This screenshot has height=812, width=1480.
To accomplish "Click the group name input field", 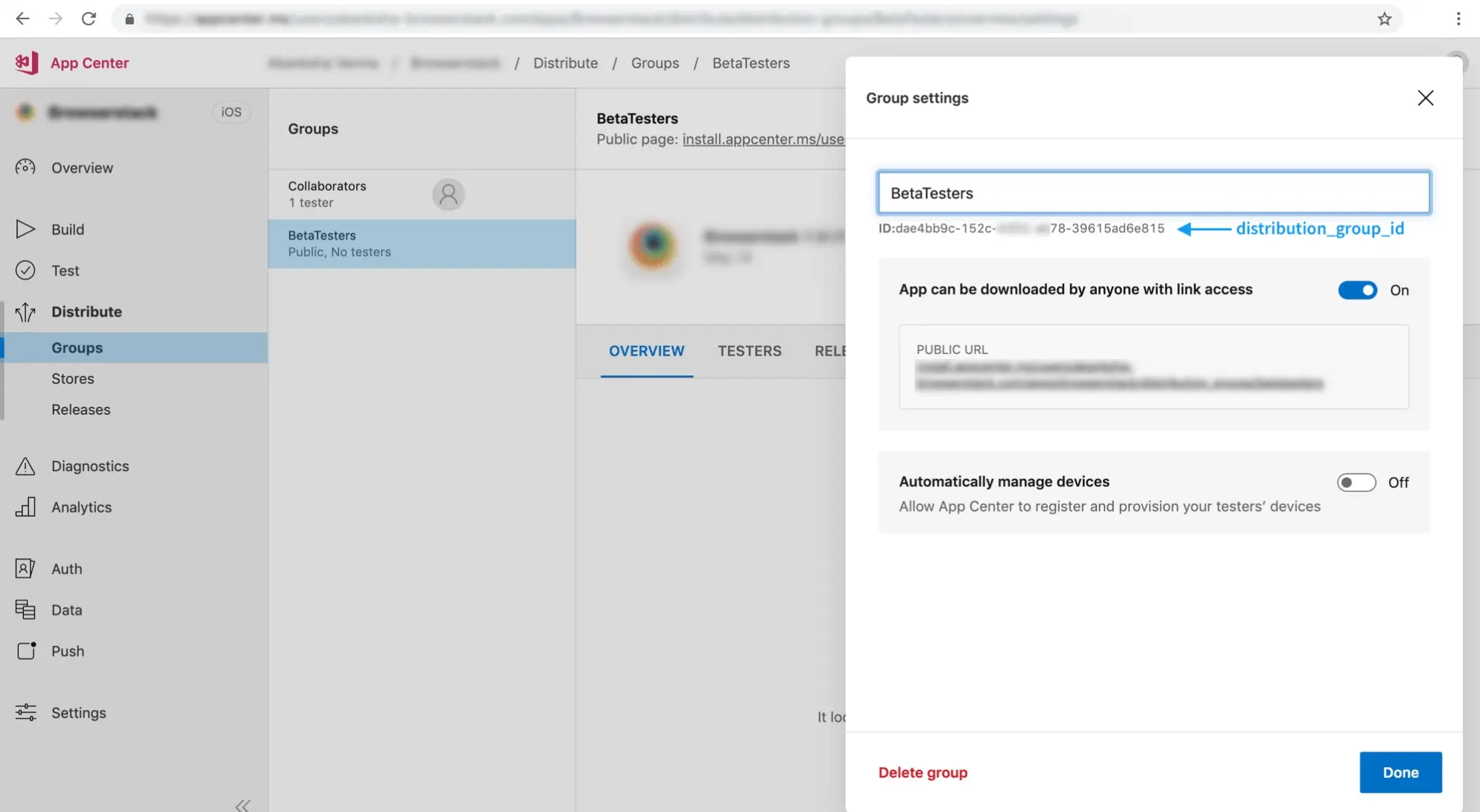I will click(1153, 193).
